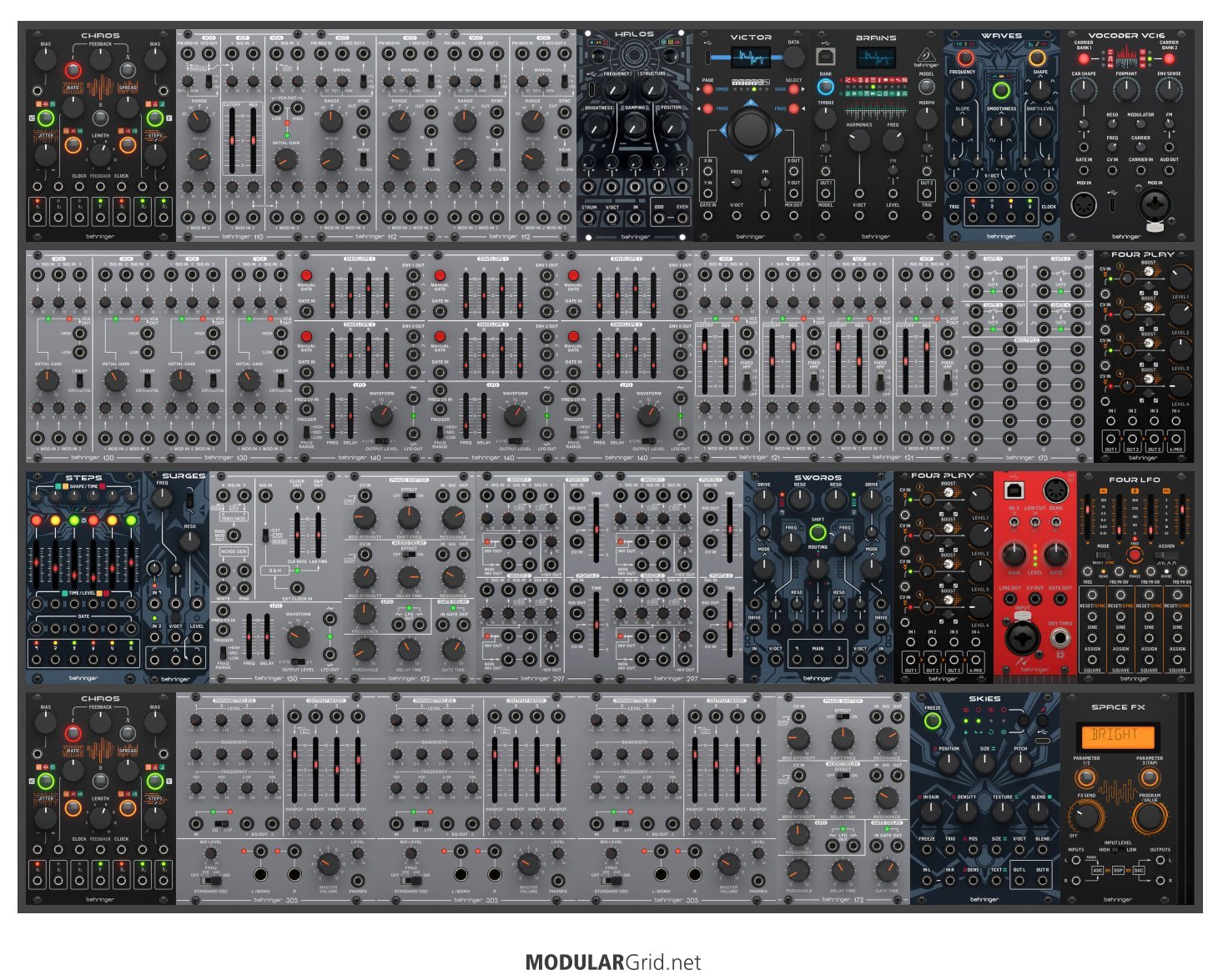Screen dimensions: 1228x980
Task: Click the Space FX Parameter 3 (Tap) button
Action: coord(1150,778)
